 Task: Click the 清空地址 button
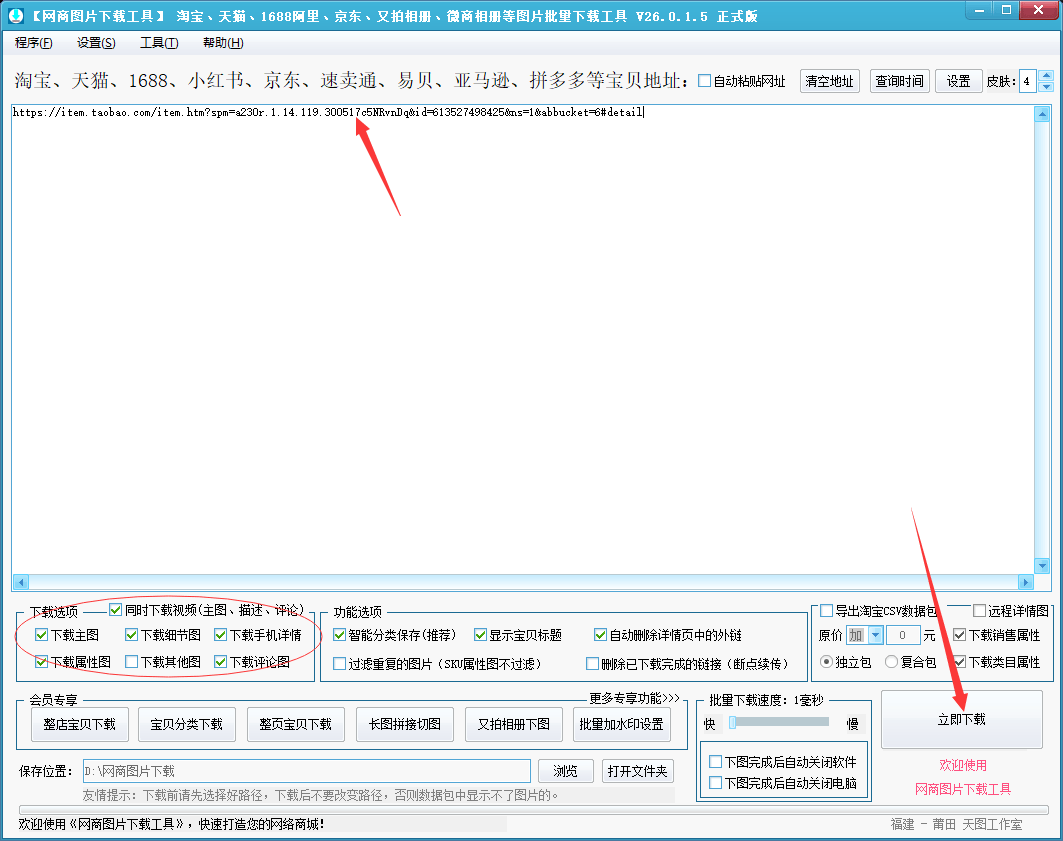tap(830, 81)
